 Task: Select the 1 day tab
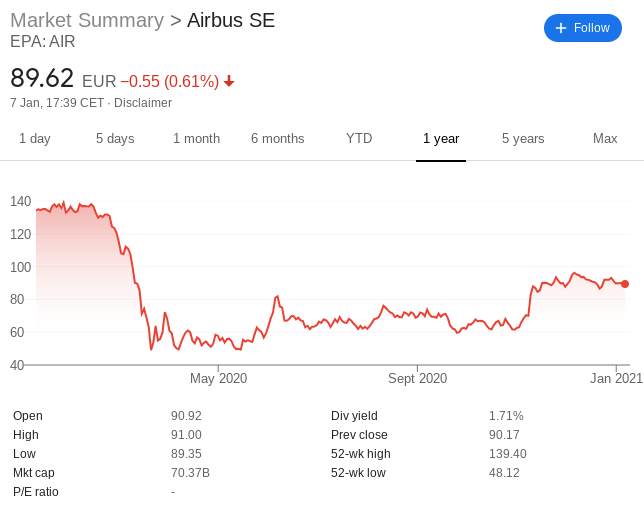click(34, 139)
